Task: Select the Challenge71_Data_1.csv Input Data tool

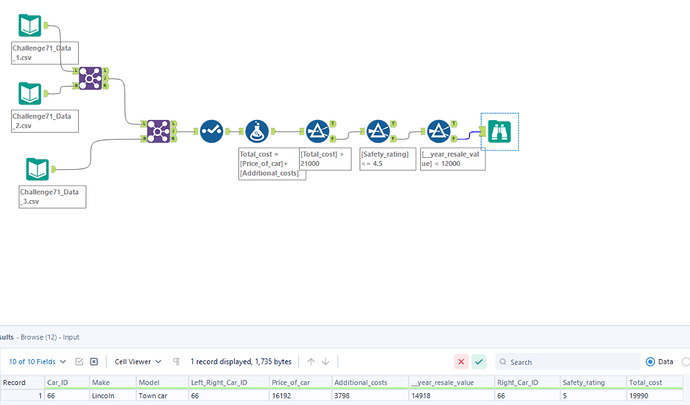Action: (30, 25)
